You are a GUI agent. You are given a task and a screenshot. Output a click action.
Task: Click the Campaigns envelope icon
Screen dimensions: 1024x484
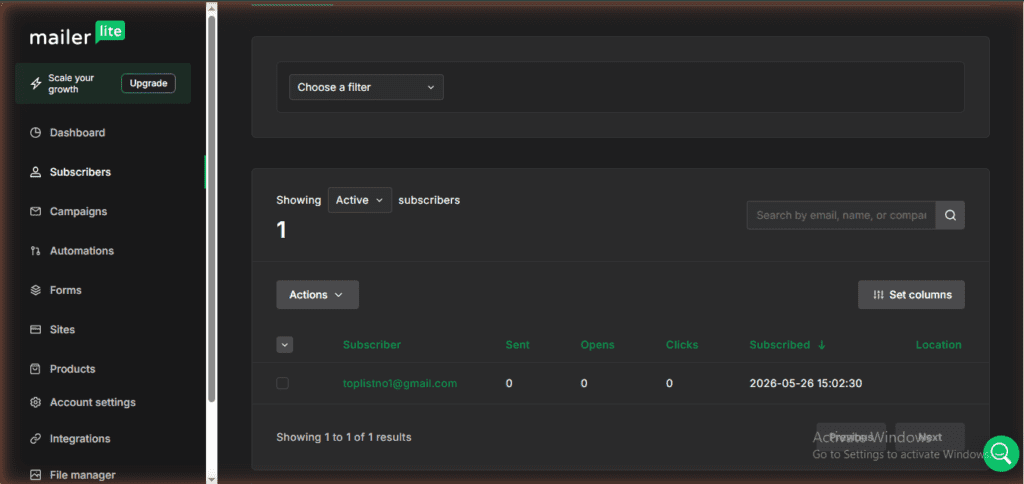(x=36, y=212)
